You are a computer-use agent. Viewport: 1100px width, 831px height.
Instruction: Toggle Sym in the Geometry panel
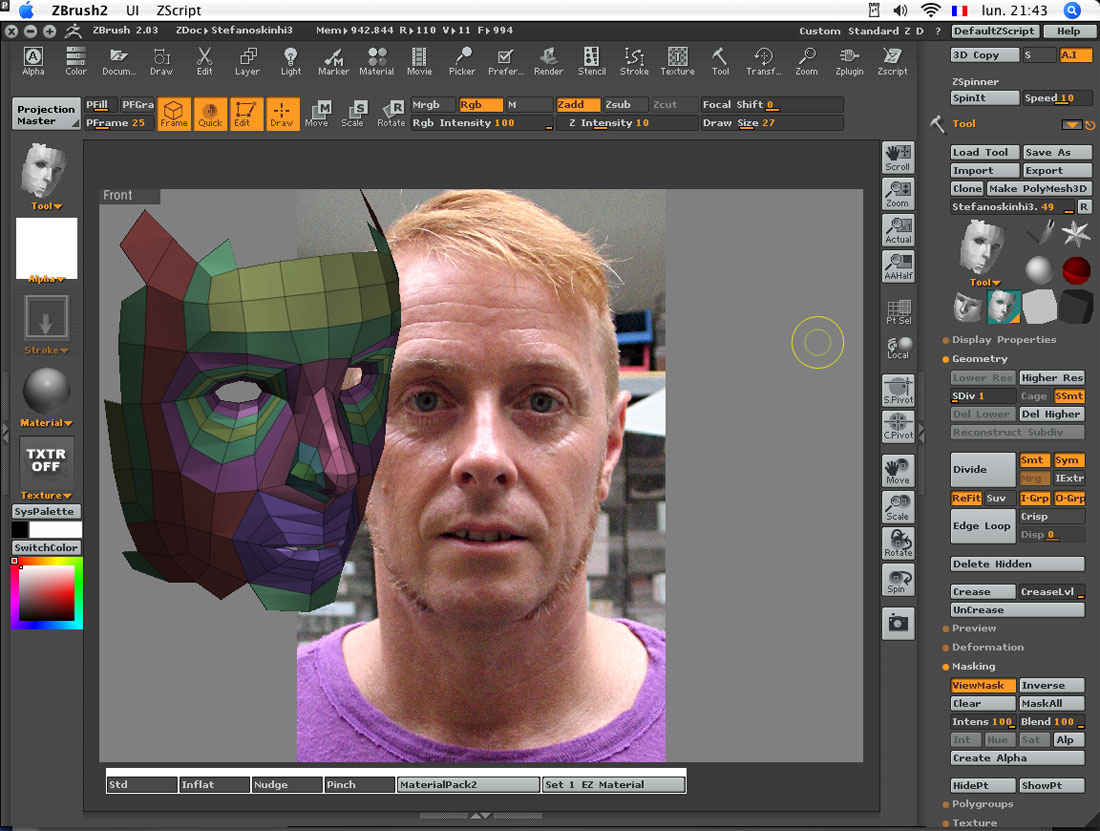tap(1068, 460)
